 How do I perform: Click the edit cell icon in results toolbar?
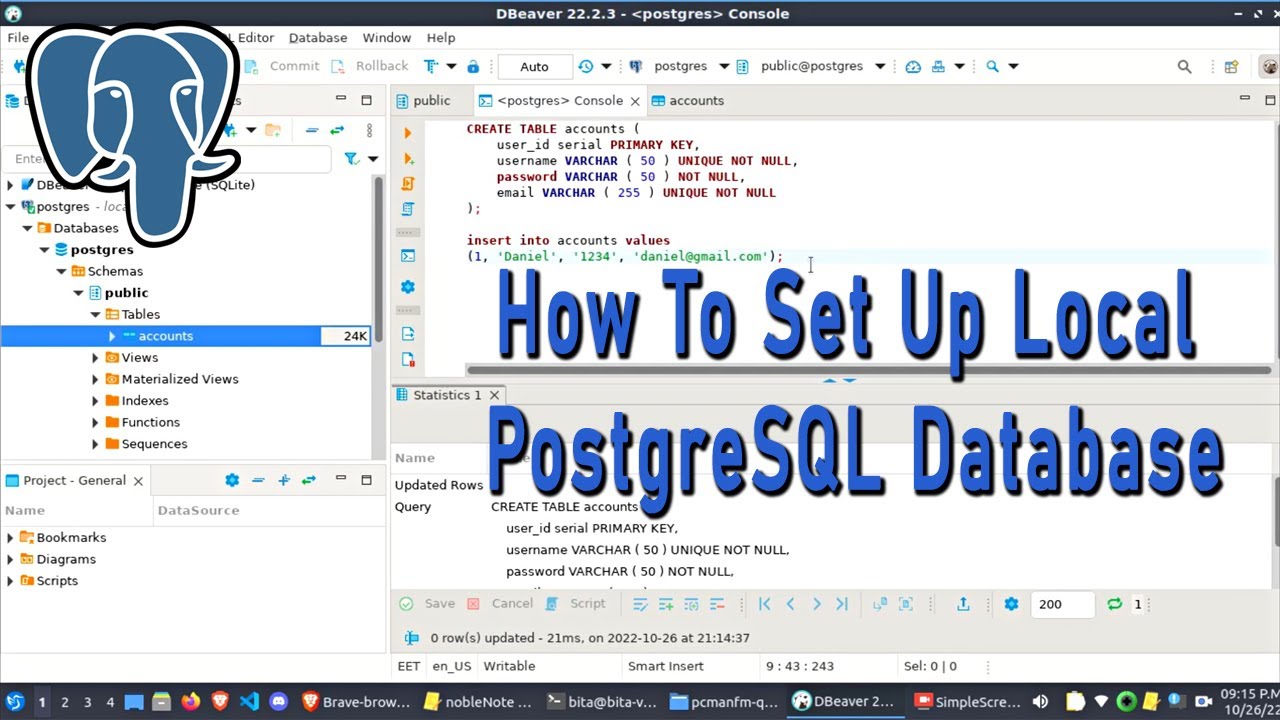tap(641, 604)
